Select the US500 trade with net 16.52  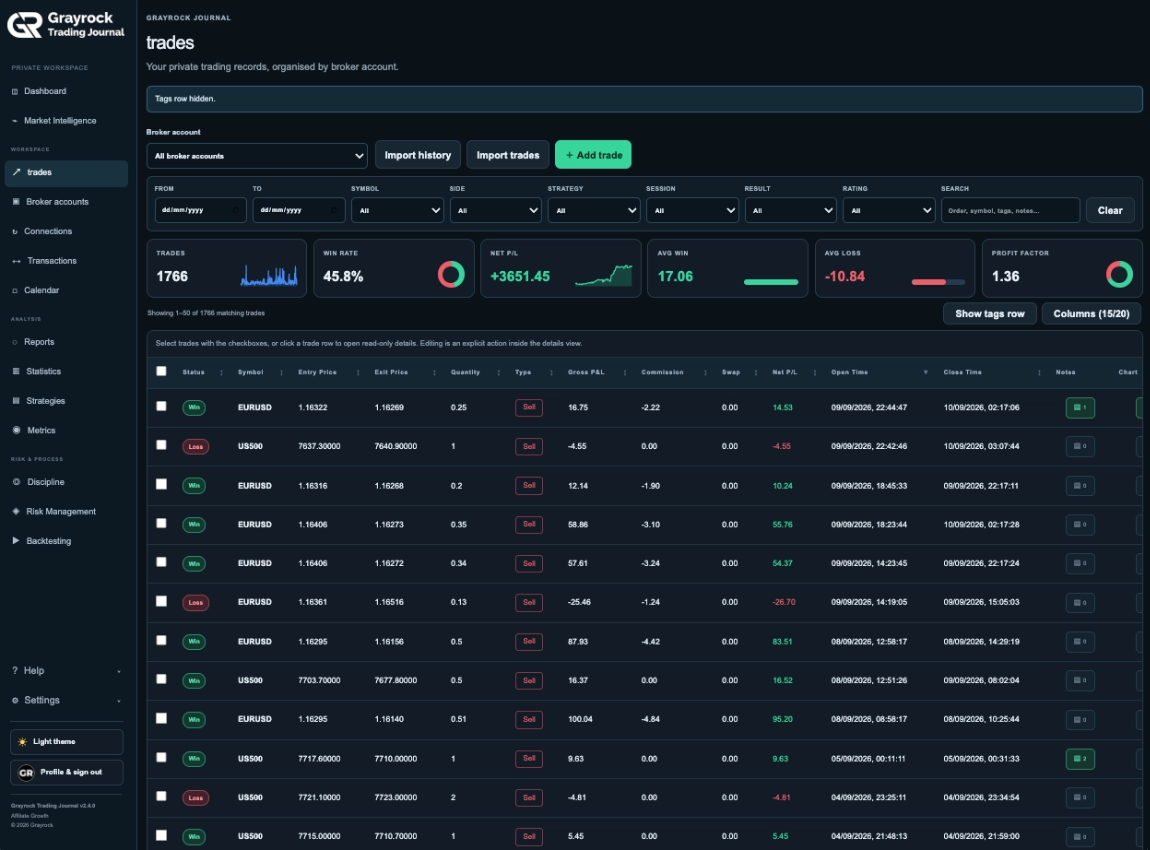point(161,679)
